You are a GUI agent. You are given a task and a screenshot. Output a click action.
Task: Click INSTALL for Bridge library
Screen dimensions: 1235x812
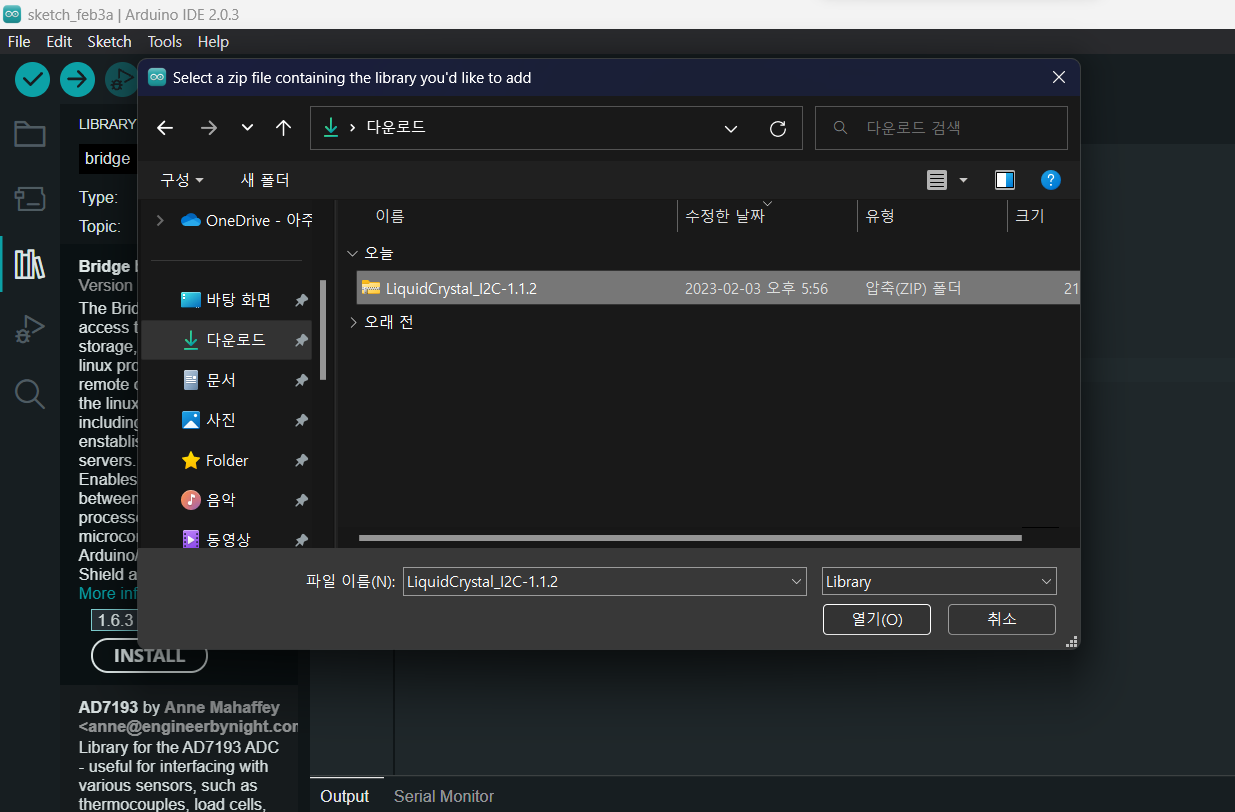[149, 656]
